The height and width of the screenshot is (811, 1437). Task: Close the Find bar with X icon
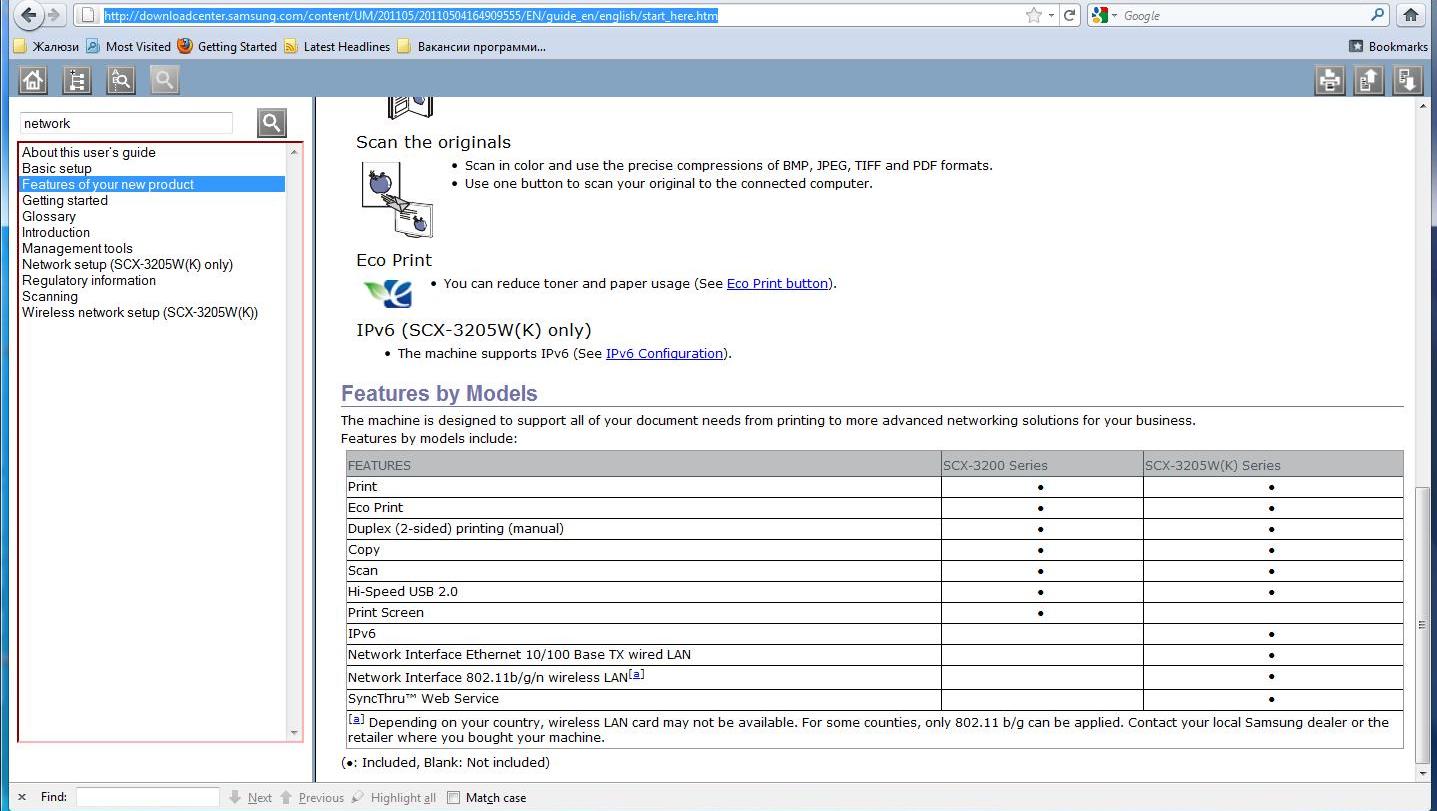[x=22, y=797]
